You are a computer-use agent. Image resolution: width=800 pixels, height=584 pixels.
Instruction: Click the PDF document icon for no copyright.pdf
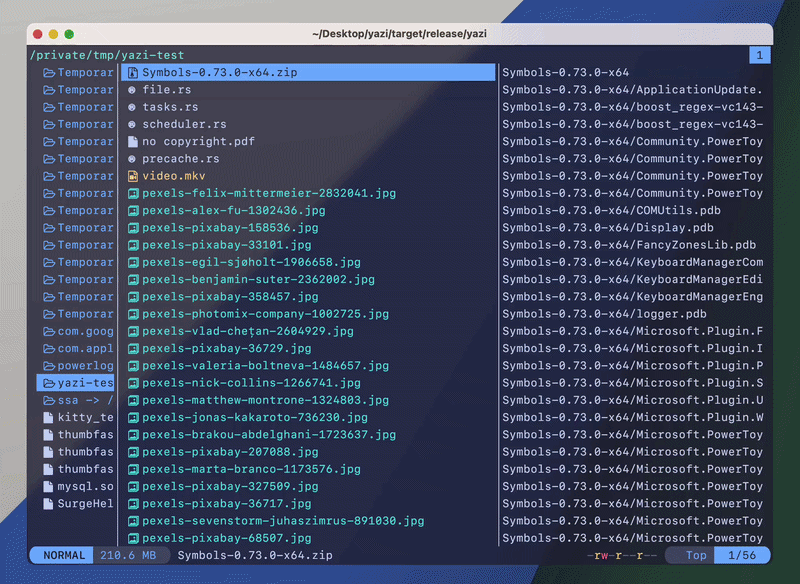133,141
